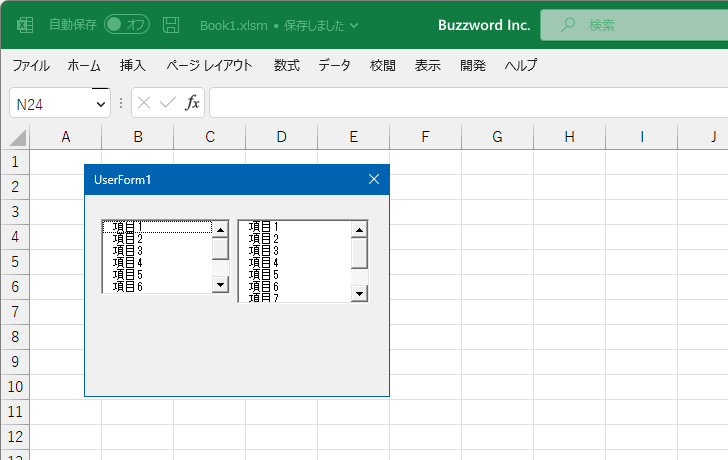
Task: Click the search box in title bar
Action: click(x=634, y=25)
